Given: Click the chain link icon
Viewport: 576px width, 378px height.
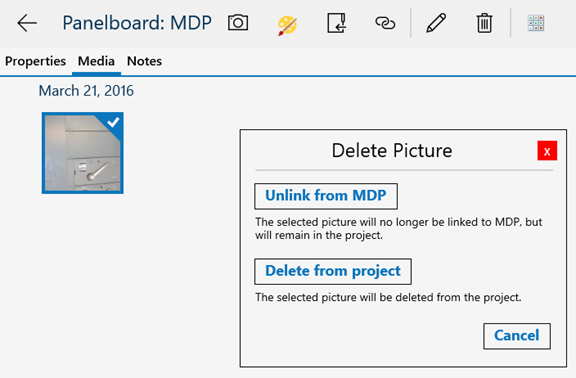Looking at the screenshot, I should [x=385, y=23].
